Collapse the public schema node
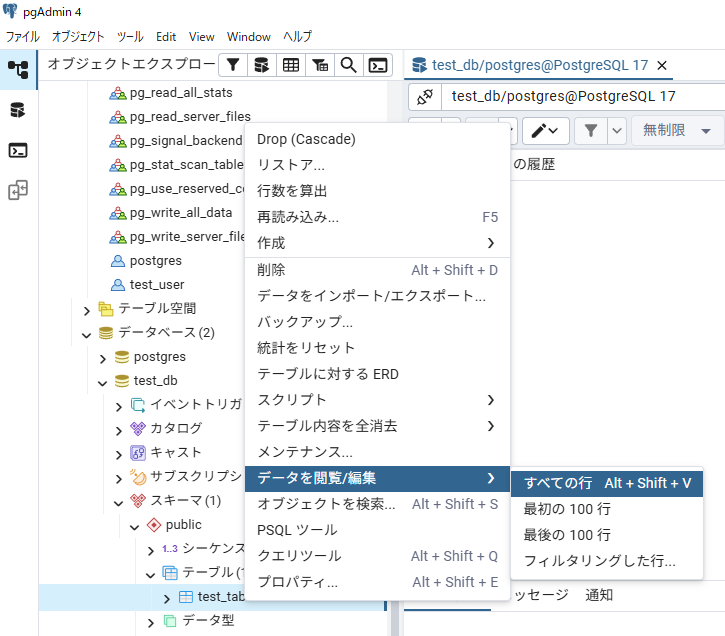 pos(135,527)
